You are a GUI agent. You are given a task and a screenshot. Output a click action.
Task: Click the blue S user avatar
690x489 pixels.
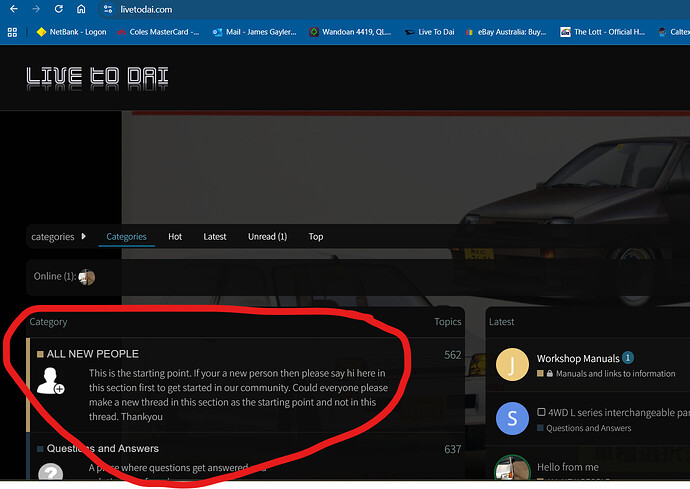click(512, 418)
